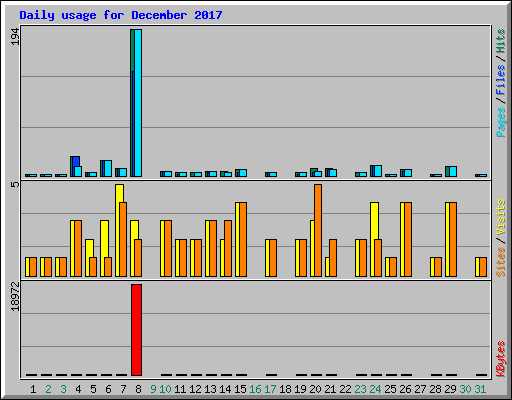The height and width of the screenshot is (400, 512).
Task: Click day label 19 on x-axis
Action: click(x=300, y=389)
